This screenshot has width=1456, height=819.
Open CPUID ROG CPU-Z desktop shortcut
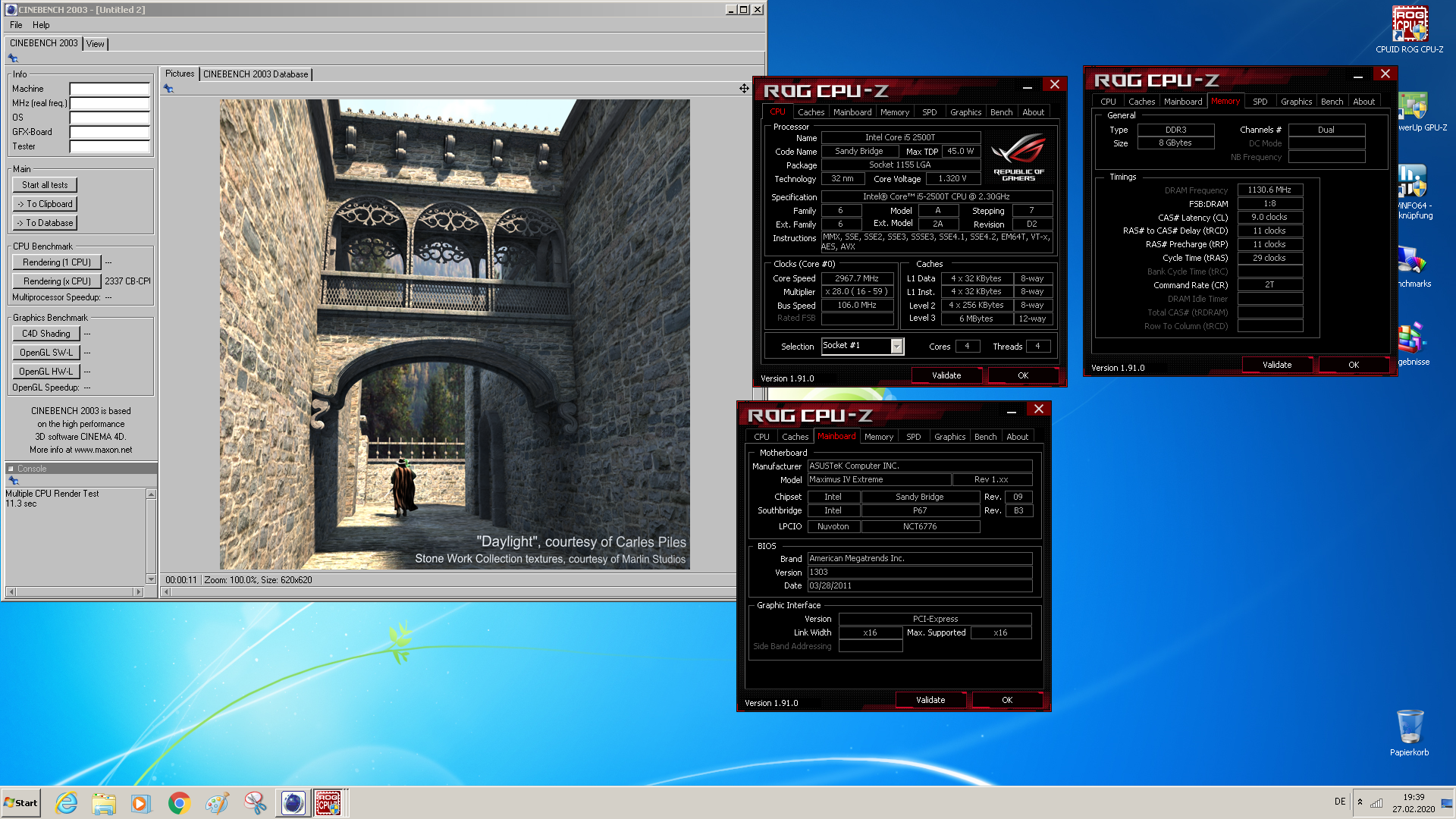(x=1409, y=30)
